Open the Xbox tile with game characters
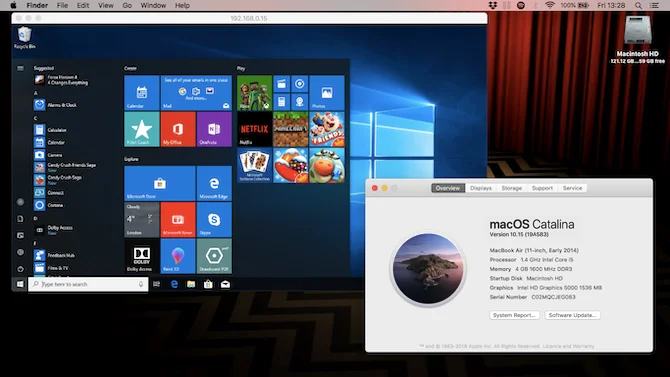The image size is (670, 377). (x=254, y=93)
